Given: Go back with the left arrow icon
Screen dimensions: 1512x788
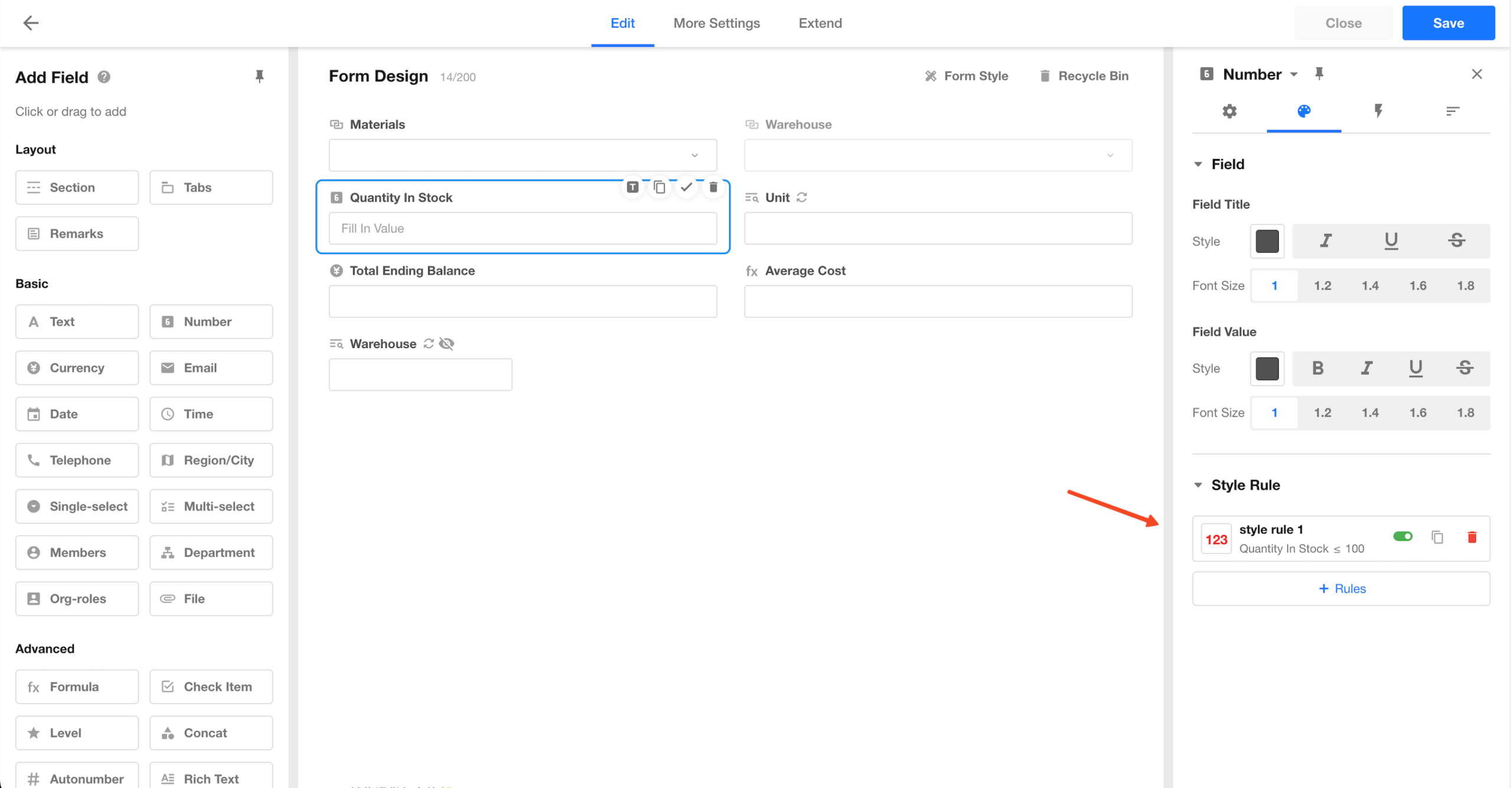Looking at the screenshot, I should 31,23.
